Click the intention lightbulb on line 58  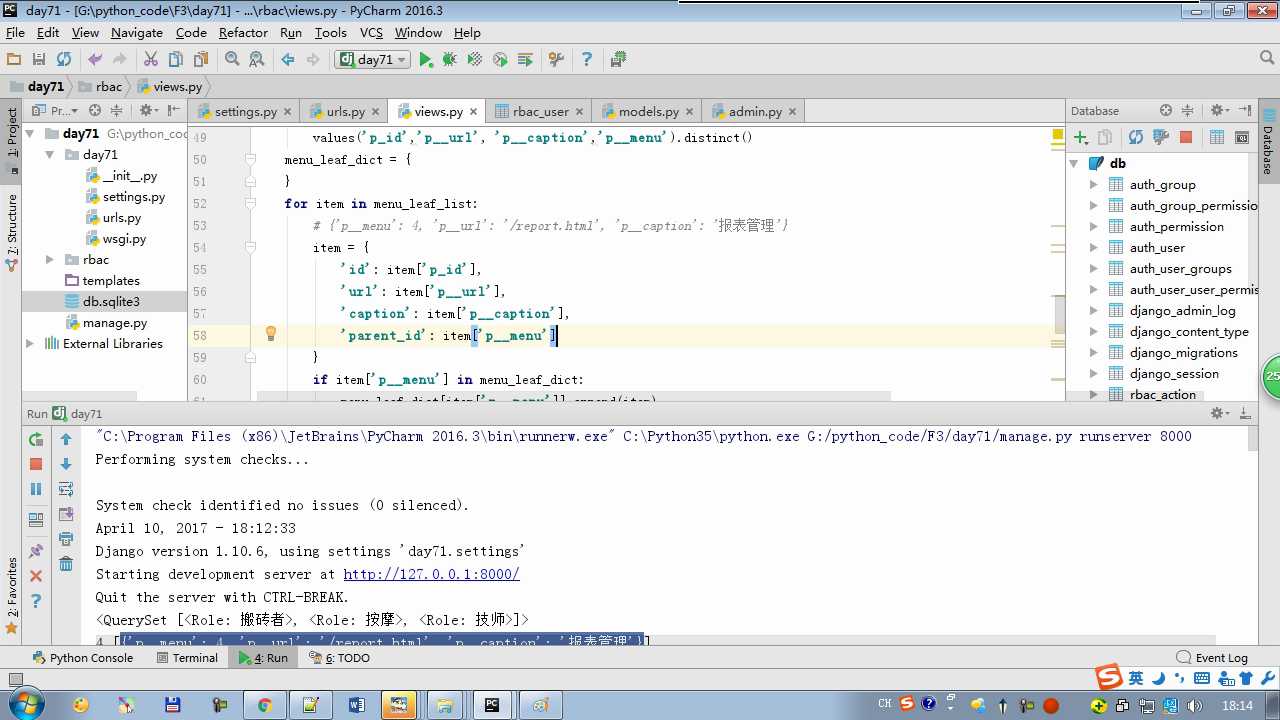tap(270, 334)
